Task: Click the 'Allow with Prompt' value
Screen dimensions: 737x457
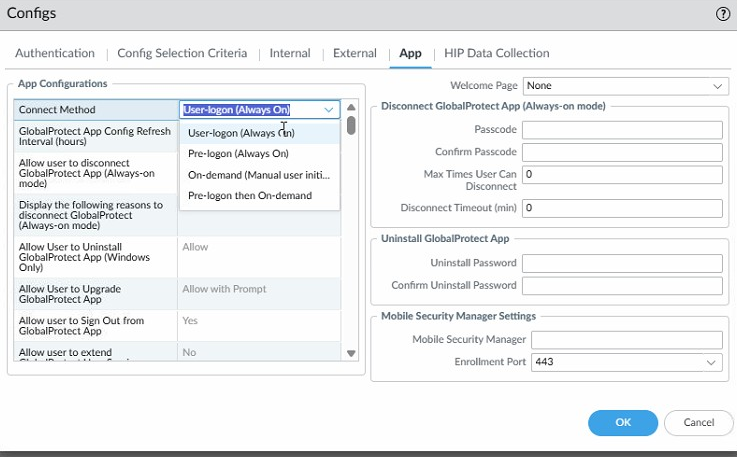Action: point(224,289)
